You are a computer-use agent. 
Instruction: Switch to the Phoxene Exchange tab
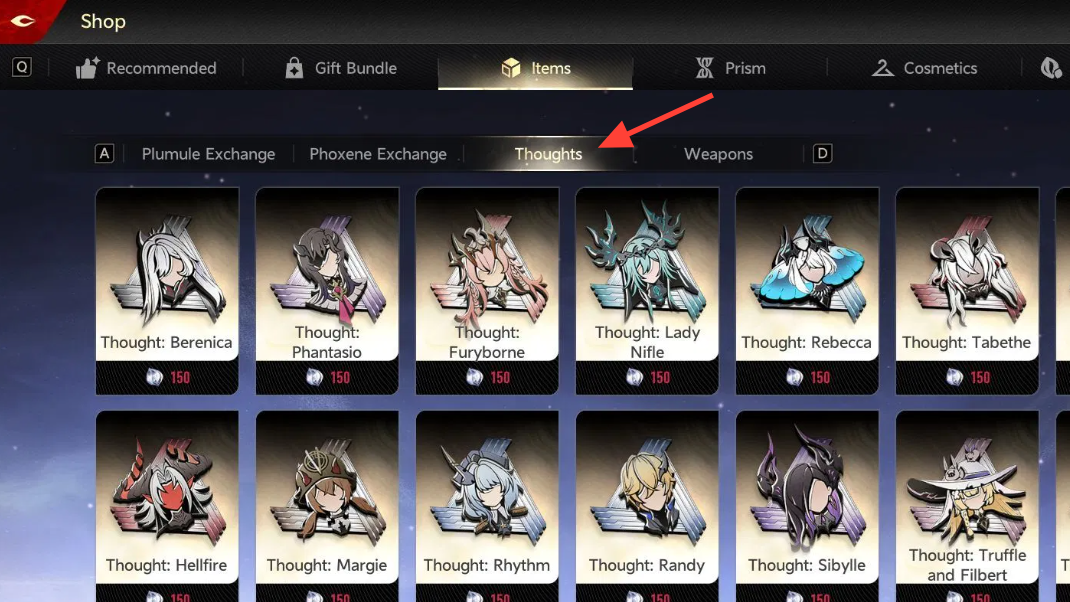[x=378, y=154]
